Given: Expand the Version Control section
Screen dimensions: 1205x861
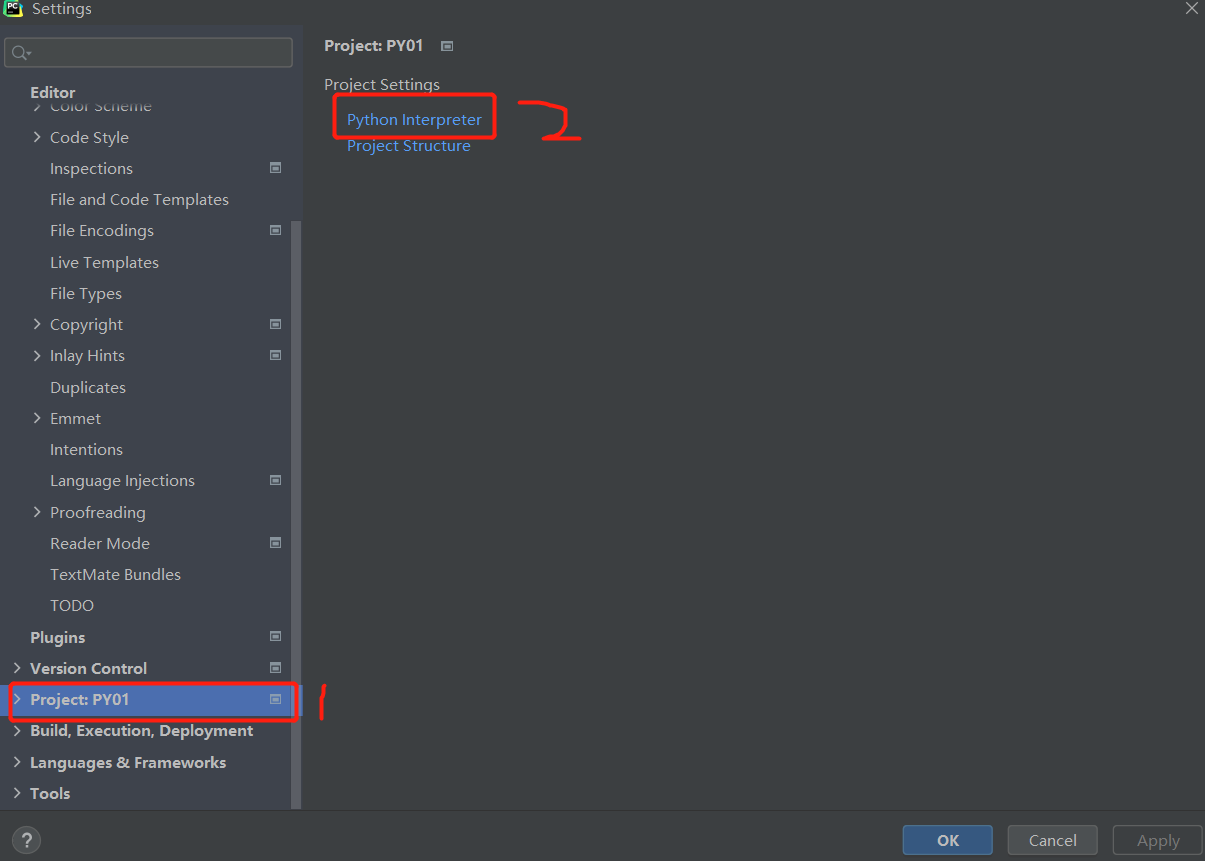Looking at the screenshot, I should (x=17, y=668).
